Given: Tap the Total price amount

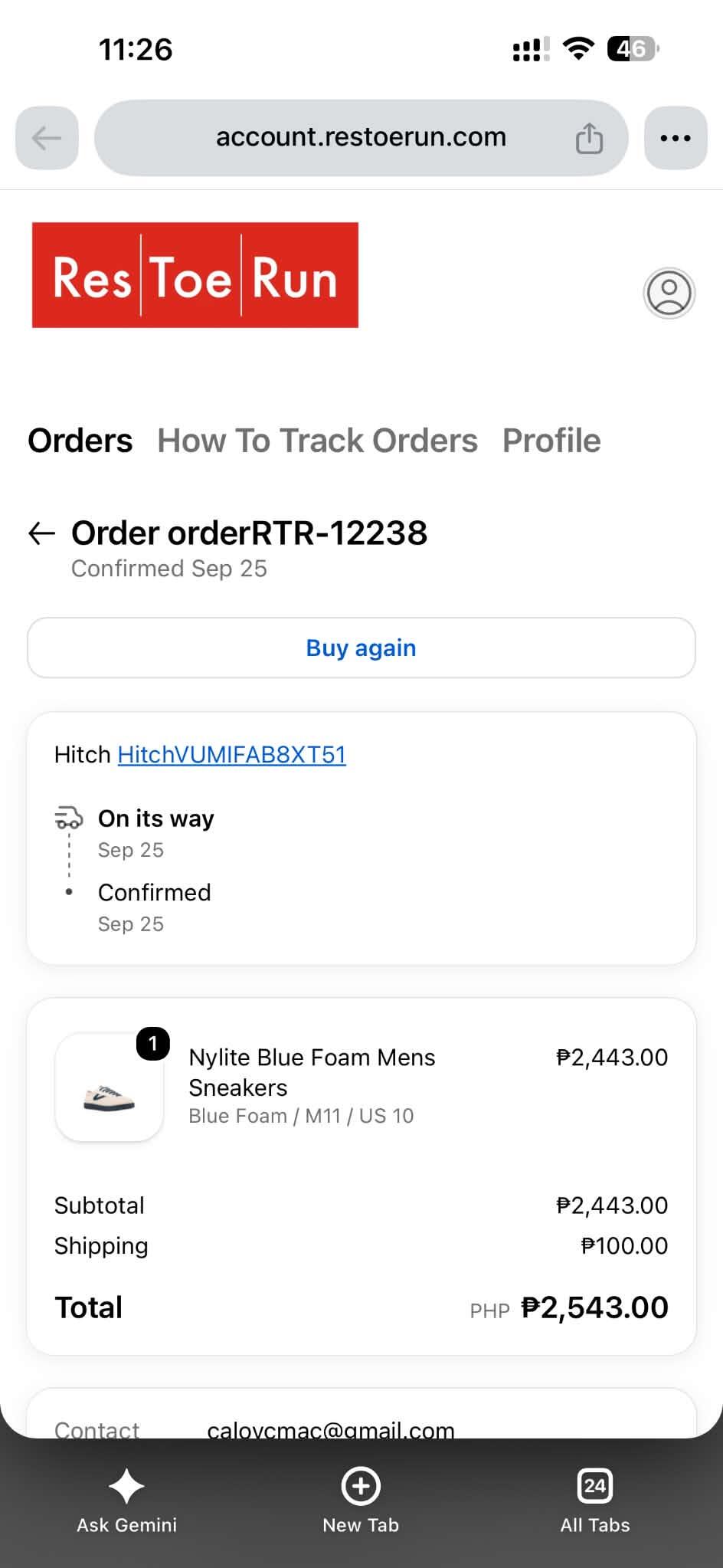Looking at the screenshot, I should click(594, 1308).
